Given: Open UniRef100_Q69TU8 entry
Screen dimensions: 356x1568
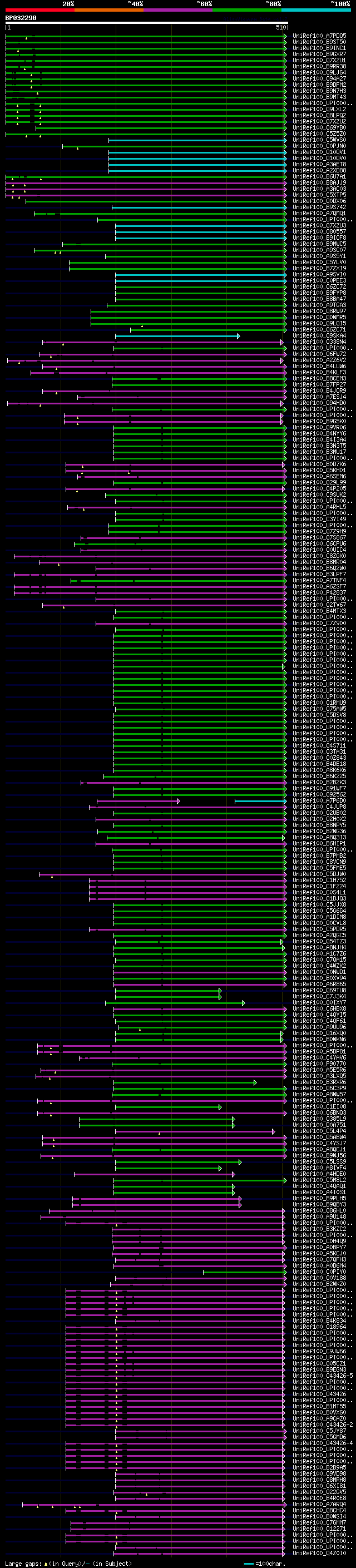Looking at the screenshot, I should 319,990.
